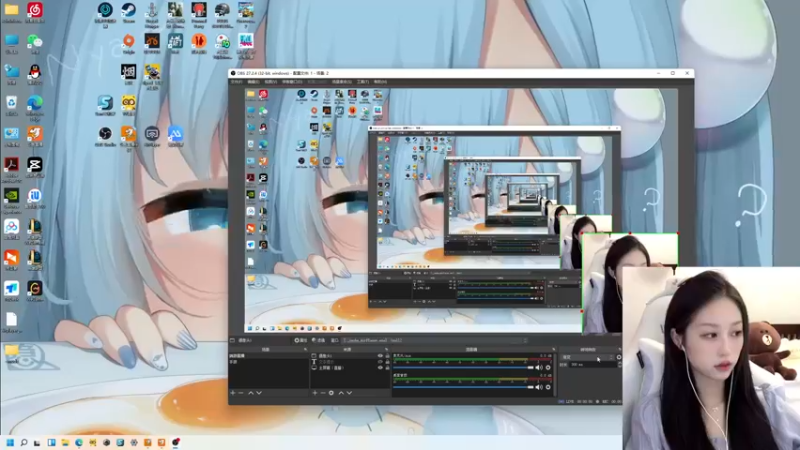The width and height of the screenshot is (800, 450).
Task: Open source properties gear in Sources toolbar
Action: (x=332, y=393)
